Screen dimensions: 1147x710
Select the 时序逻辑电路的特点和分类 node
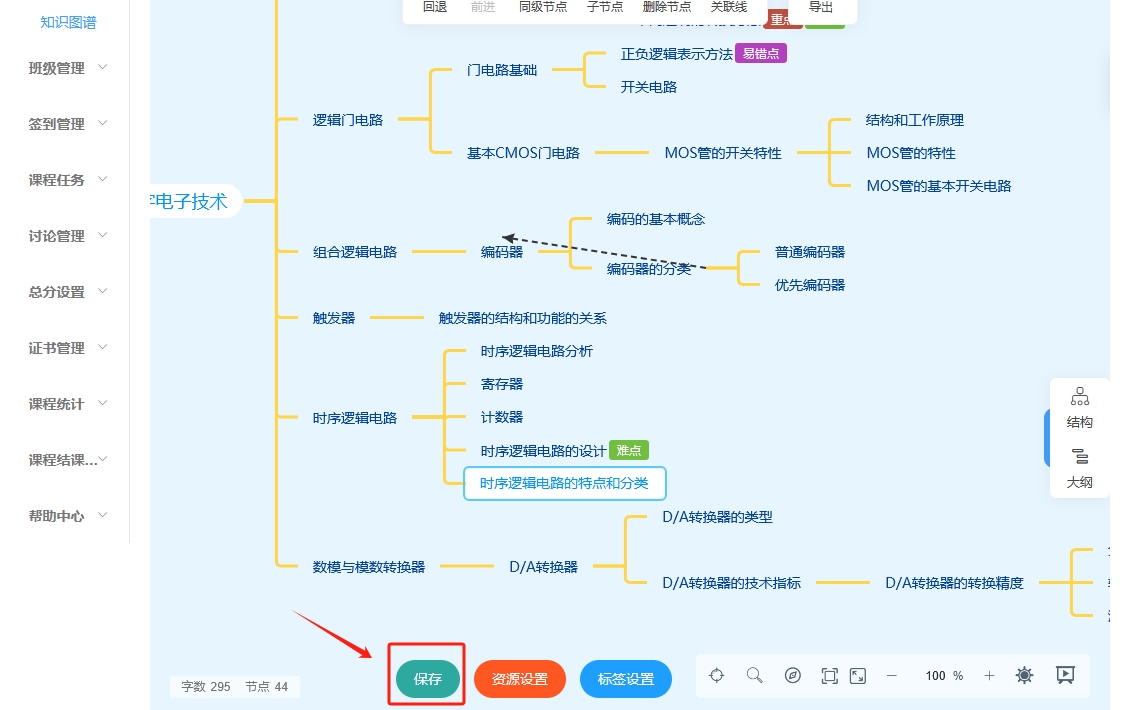point(564,483)
